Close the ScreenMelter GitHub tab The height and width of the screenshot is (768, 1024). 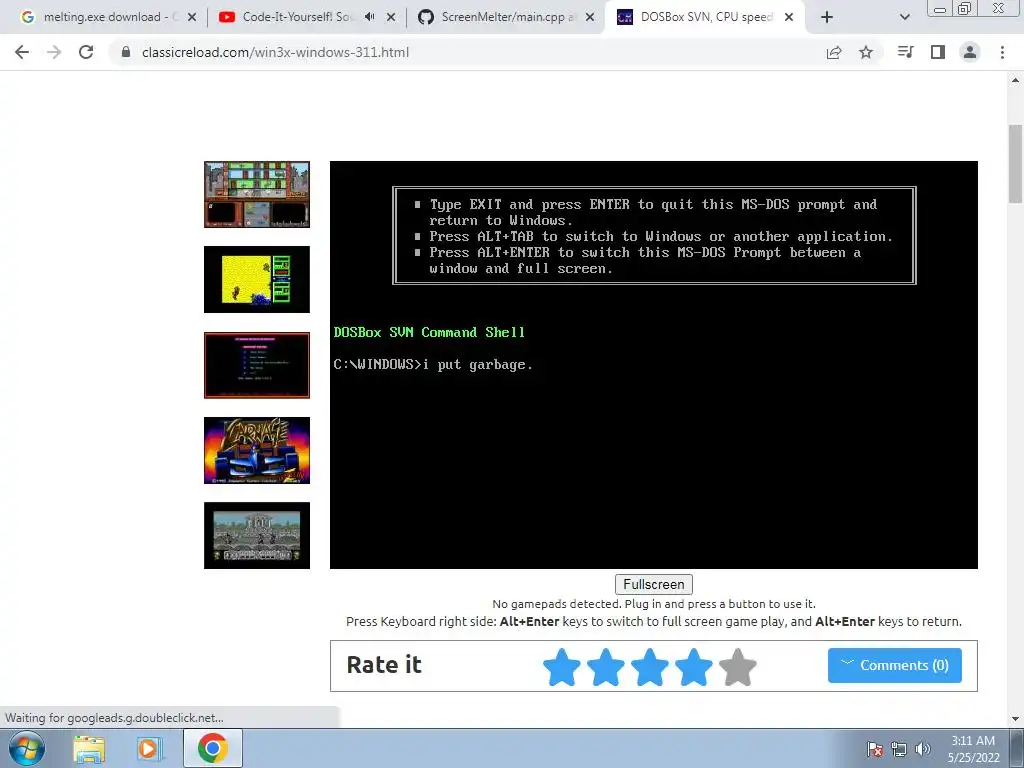(x=590, y=17)
